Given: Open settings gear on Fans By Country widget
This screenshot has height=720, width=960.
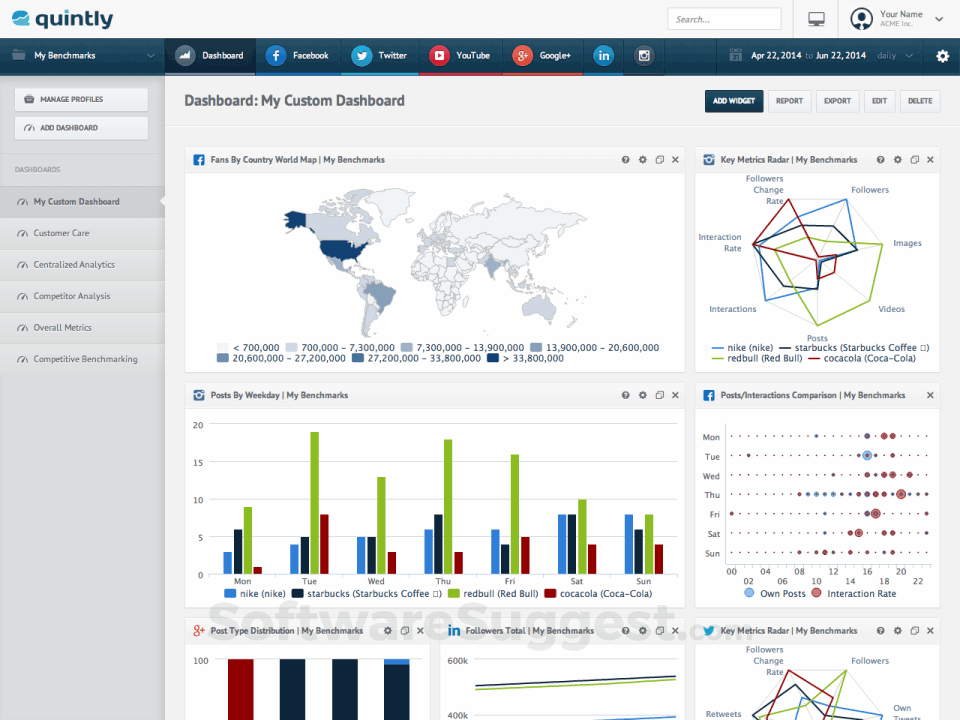Looking at the screenshot, I should (642, 159).
